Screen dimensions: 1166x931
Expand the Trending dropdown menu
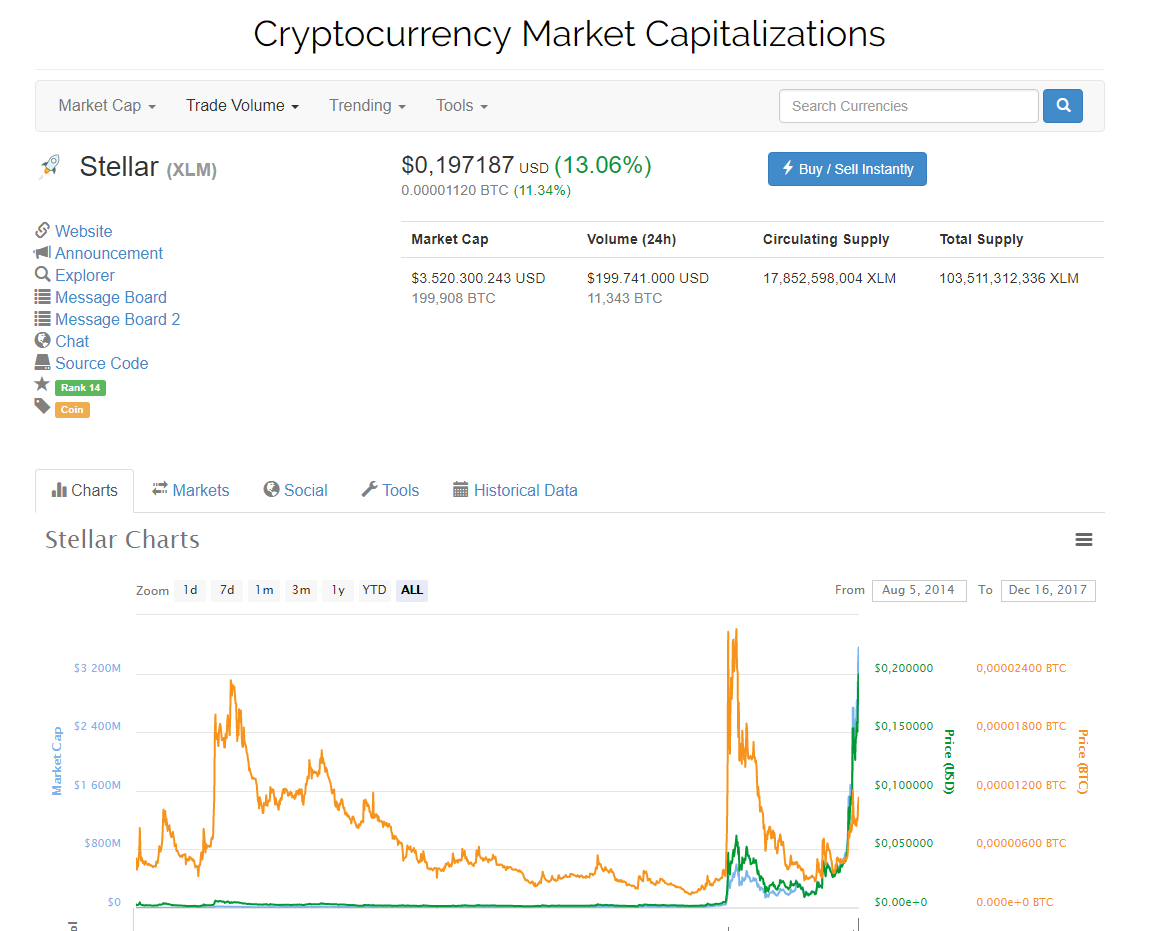coord(367,106)
